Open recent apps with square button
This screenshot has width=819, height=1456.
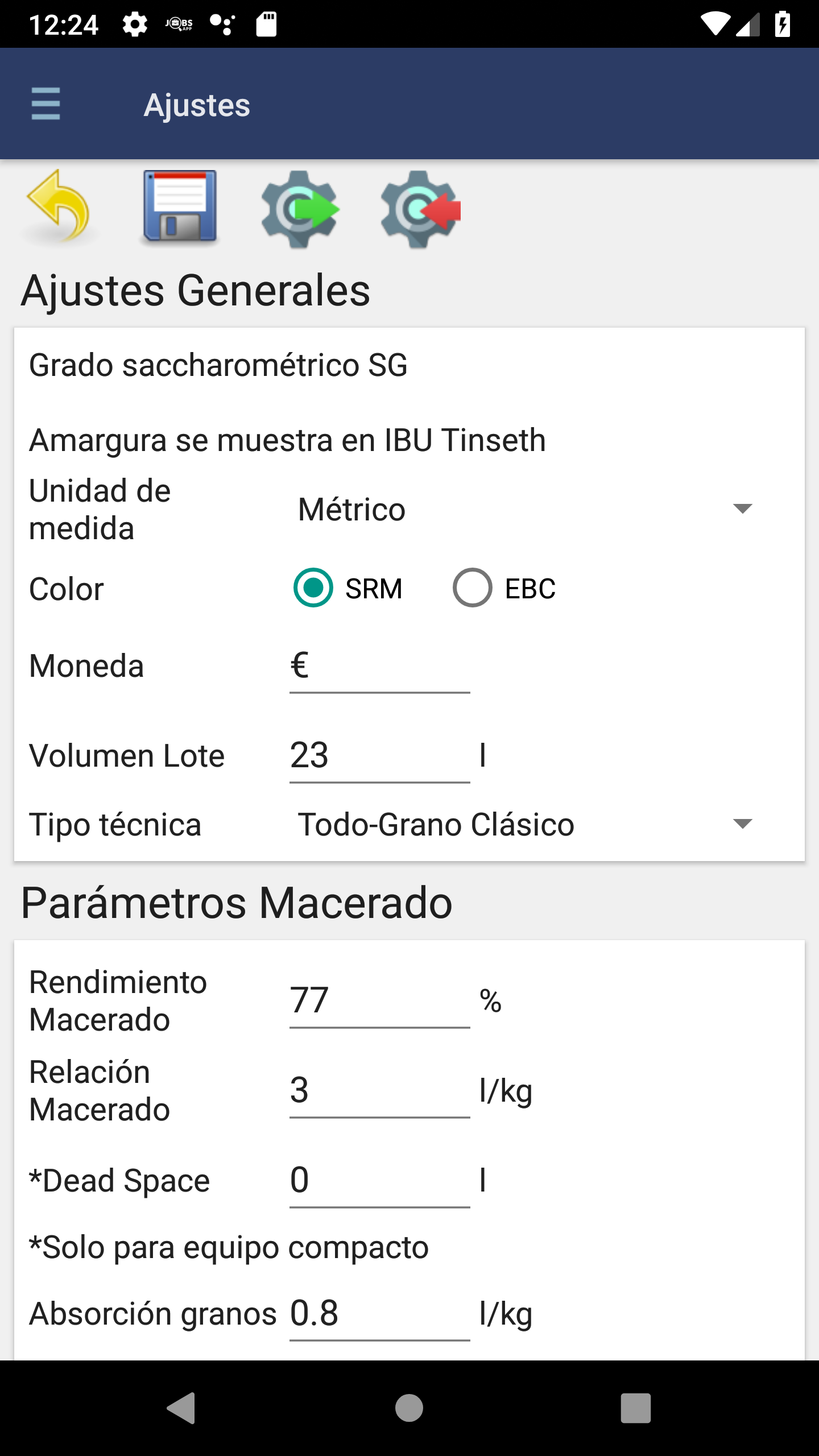635,1408
